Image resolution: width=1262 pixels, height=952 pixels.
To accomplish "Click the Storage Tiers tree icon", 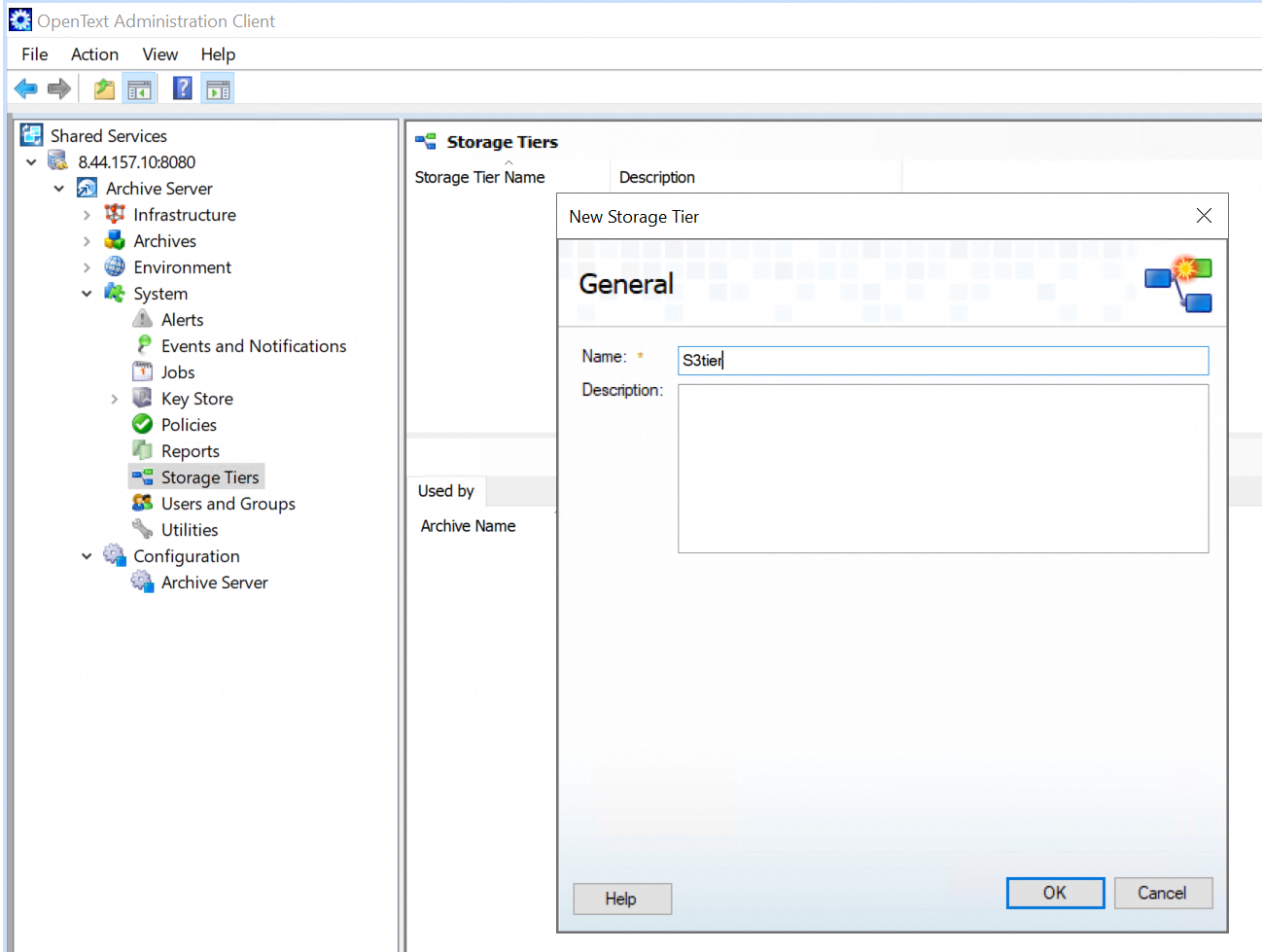I will tap(143, 476).
